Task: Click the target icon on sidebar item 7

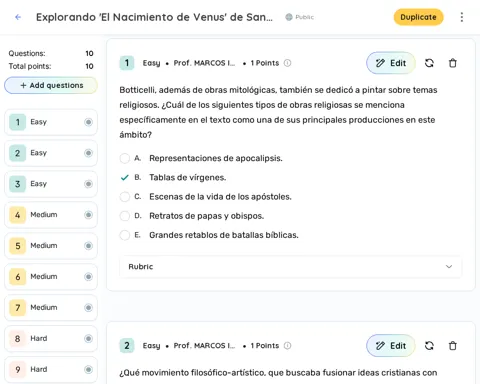Action: [88, 307]
